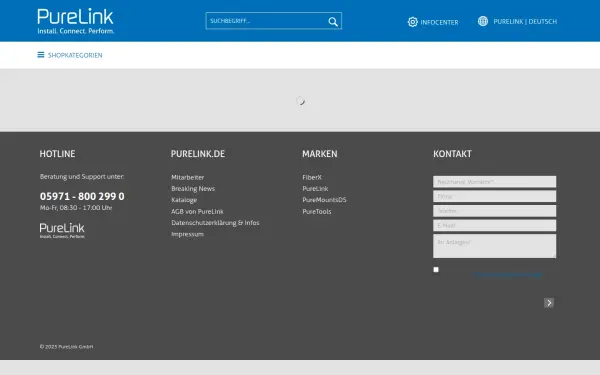
Task: Open Datenschutzerklärung & Infos link
Action: click(x=215, y=223)
